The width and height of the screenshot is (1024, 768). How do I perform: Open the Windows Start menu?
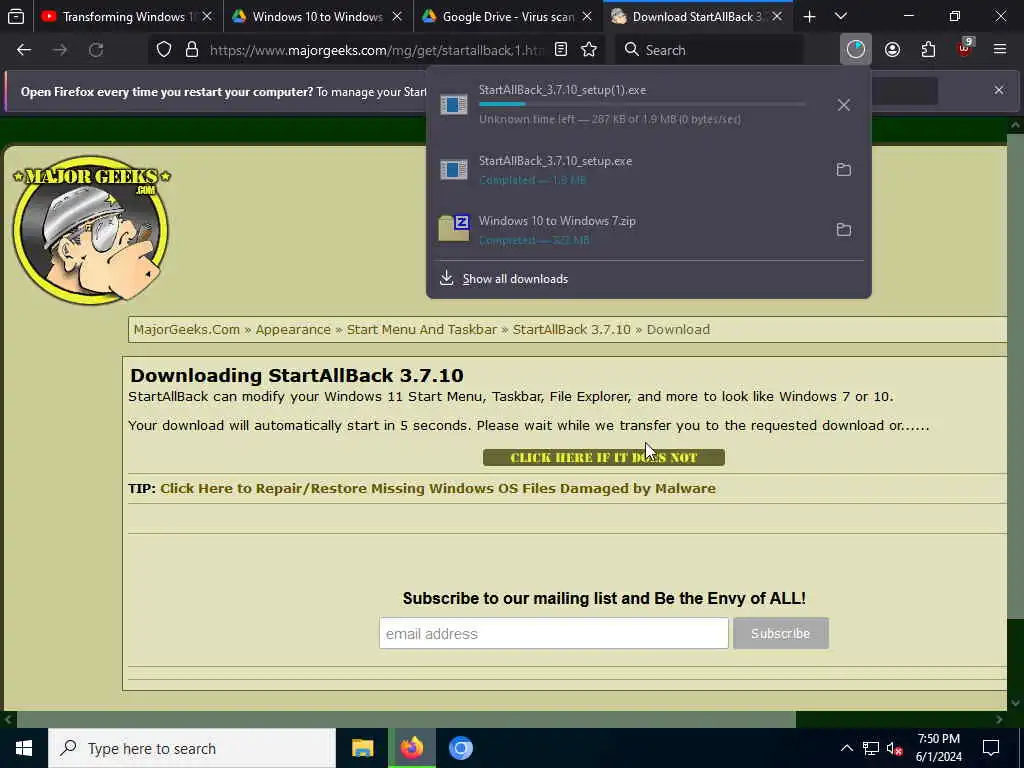tap(24, 748)
